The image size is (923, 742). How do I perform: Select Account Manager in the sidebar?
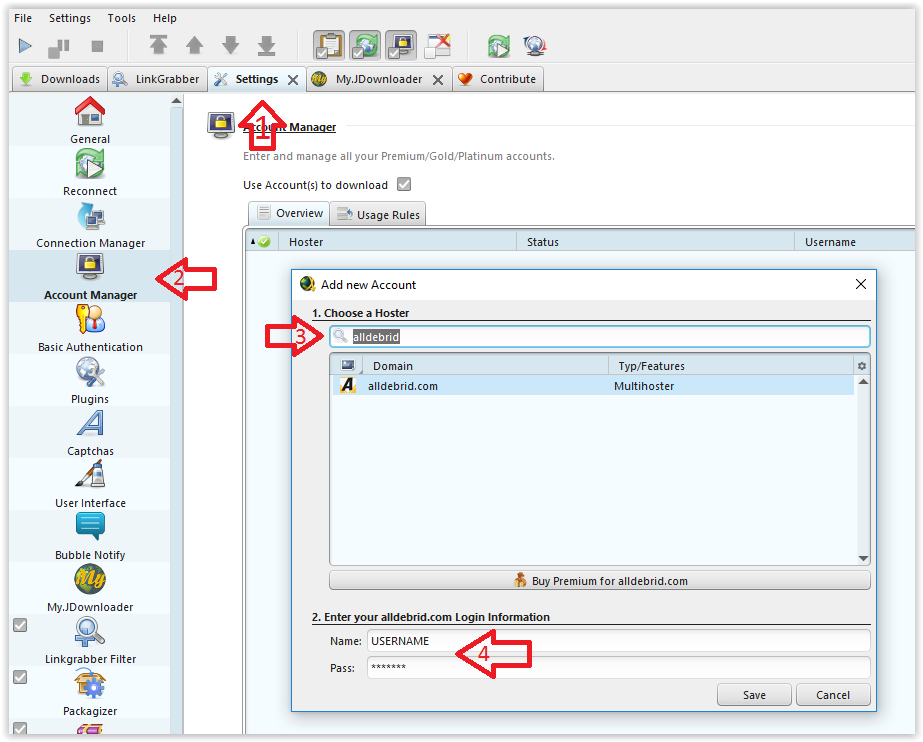[x=89, y=277]
